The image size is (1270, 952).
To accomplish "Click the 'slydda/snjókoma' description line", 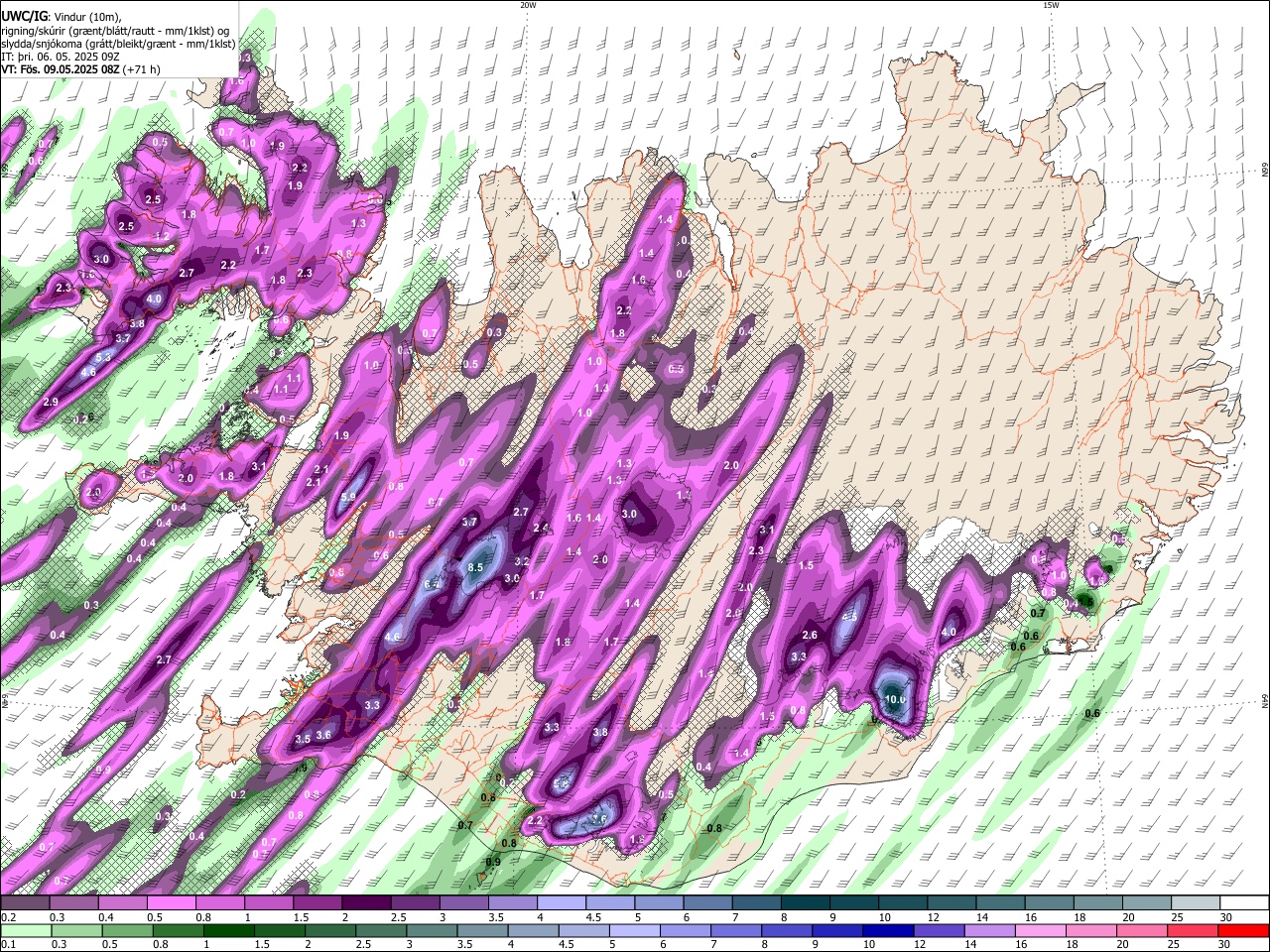I will [118, 43].
